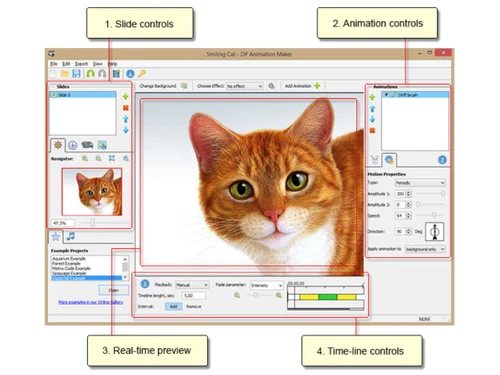Zoom out using the Navigator magnifier

point(98,159)
